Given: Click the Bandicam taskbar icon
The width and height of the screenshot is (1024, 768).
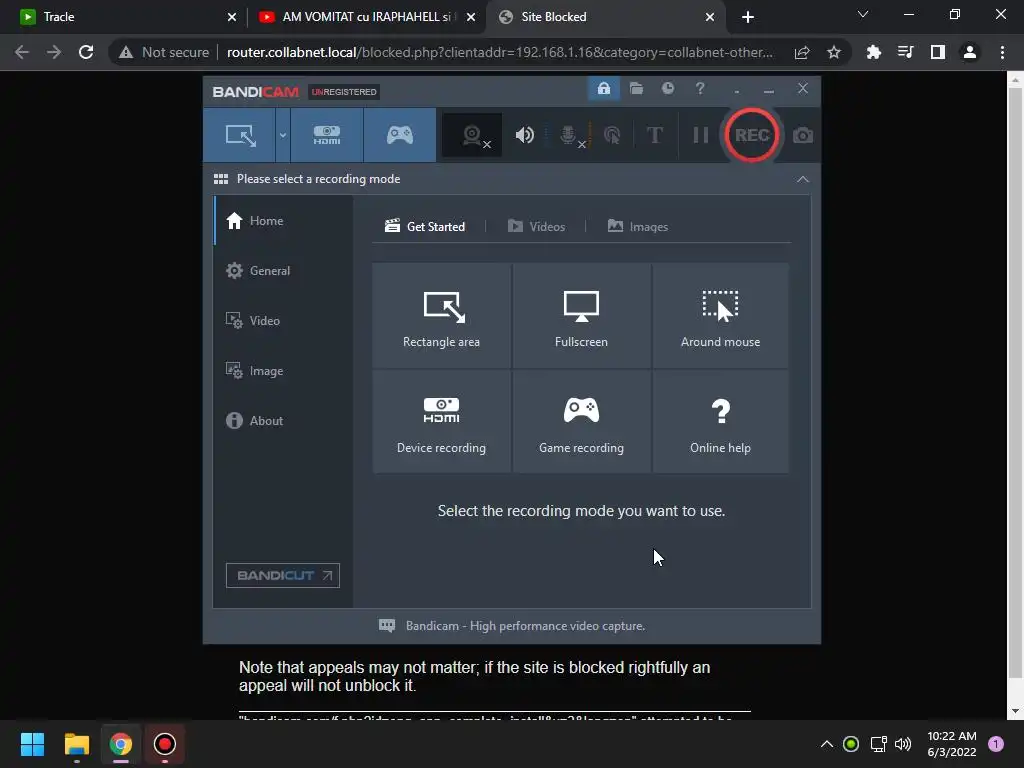Looking at the screenshot, I should pyautogui.click(x=165, y=744).
